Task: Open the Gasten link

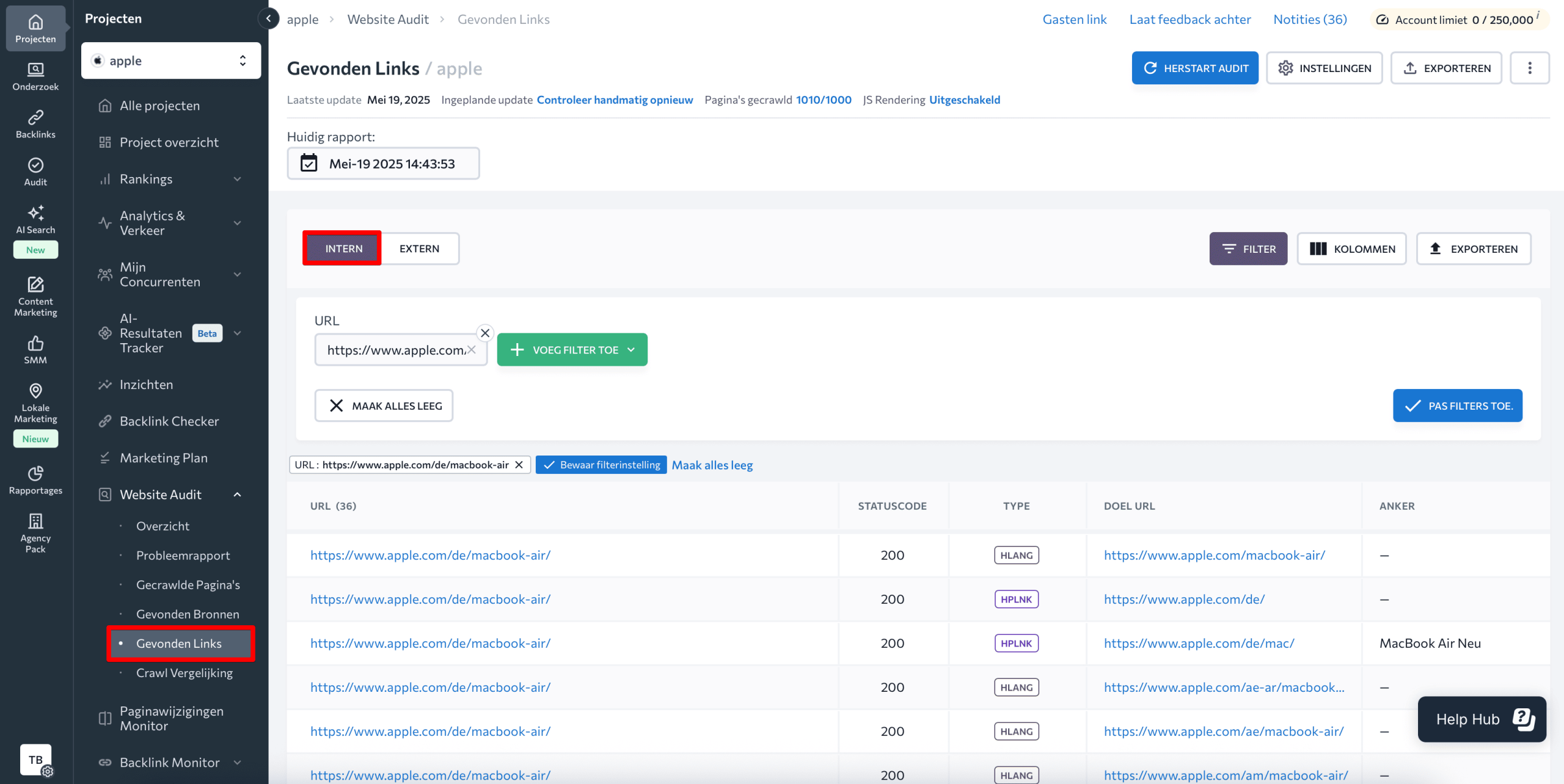Action: tap(1075, 20)
